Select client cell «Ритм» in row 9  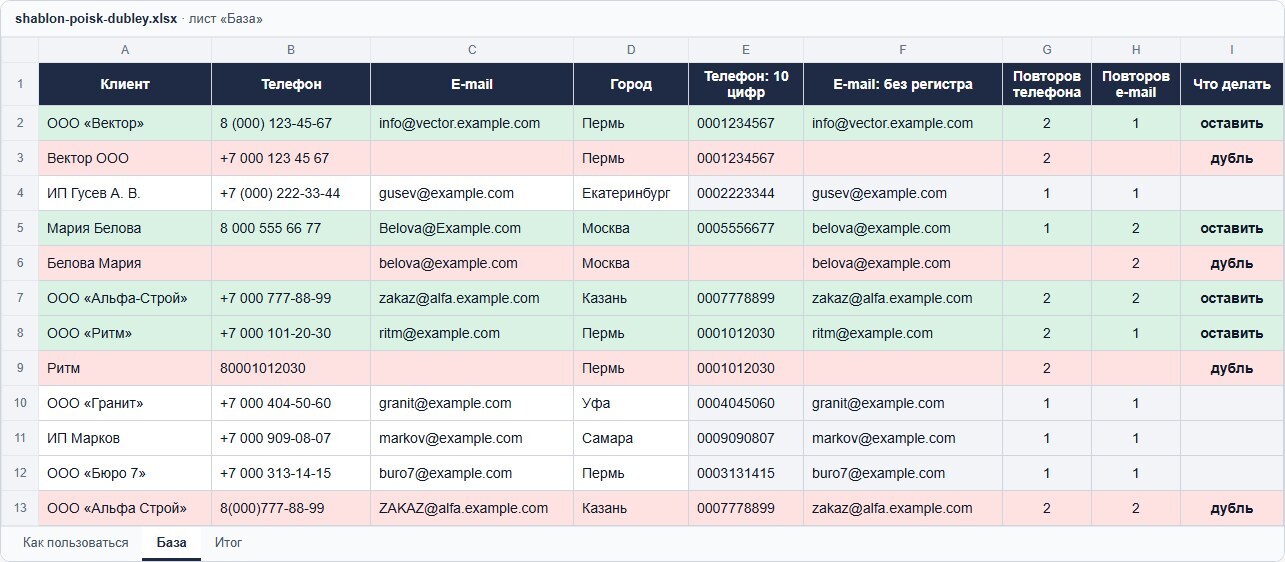pyautogui.click(x=125, y=368)
